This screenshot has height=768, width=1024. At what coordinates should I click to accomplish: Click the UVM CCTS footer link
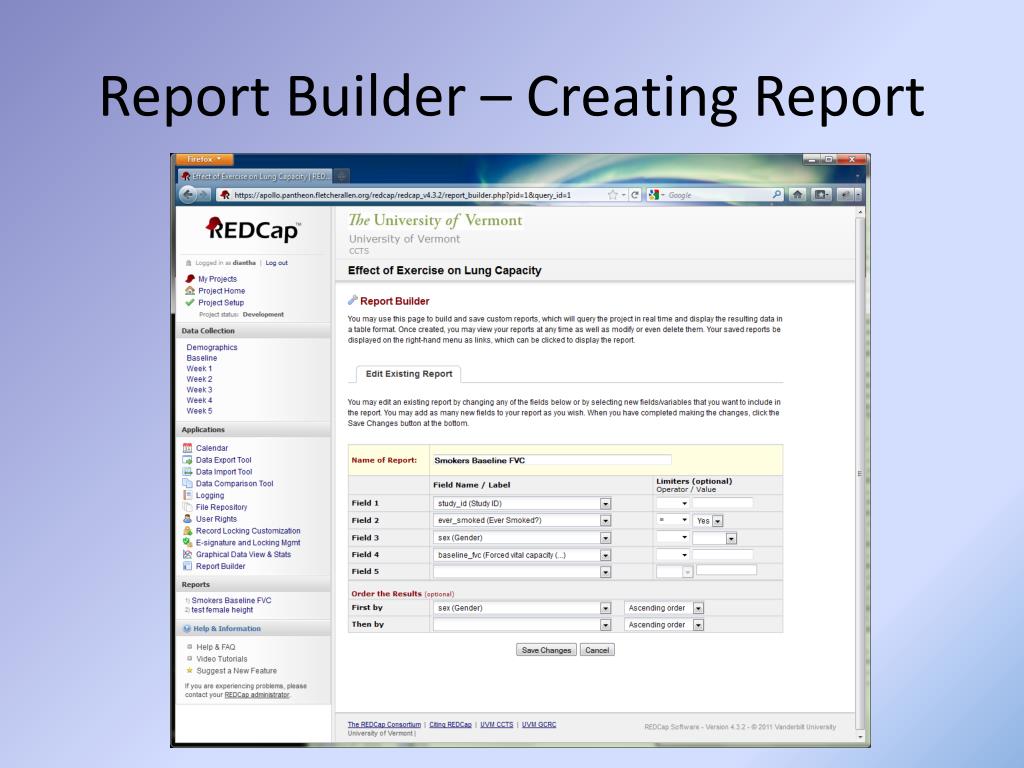tap(496, 724)
